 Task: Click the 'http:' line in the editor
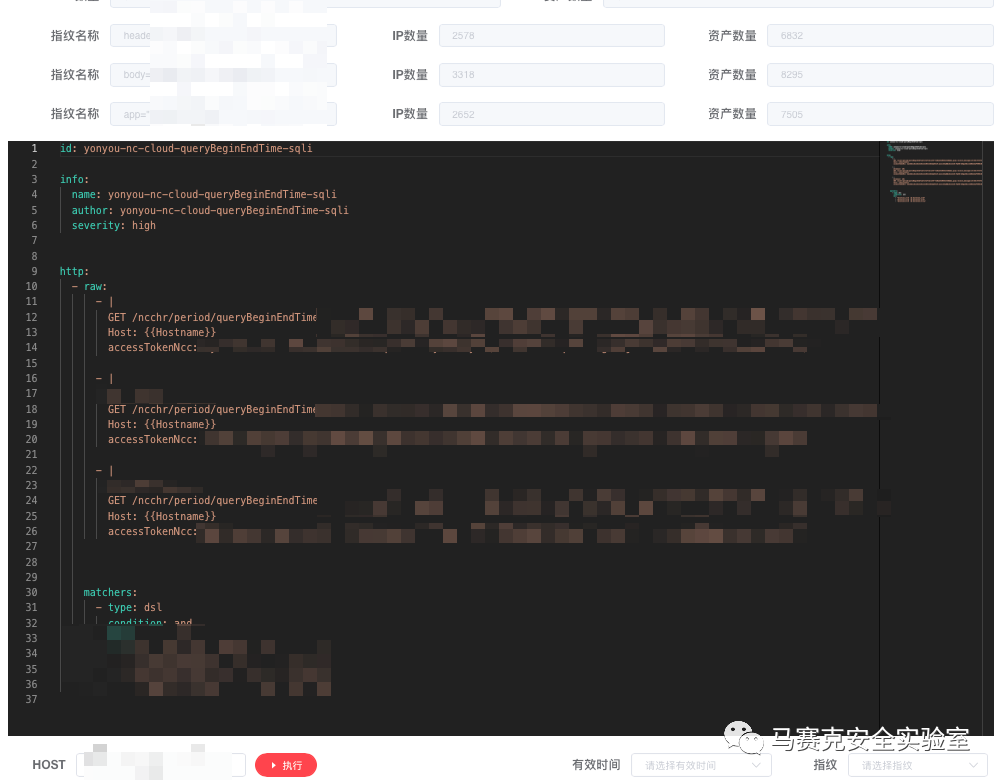74,271
